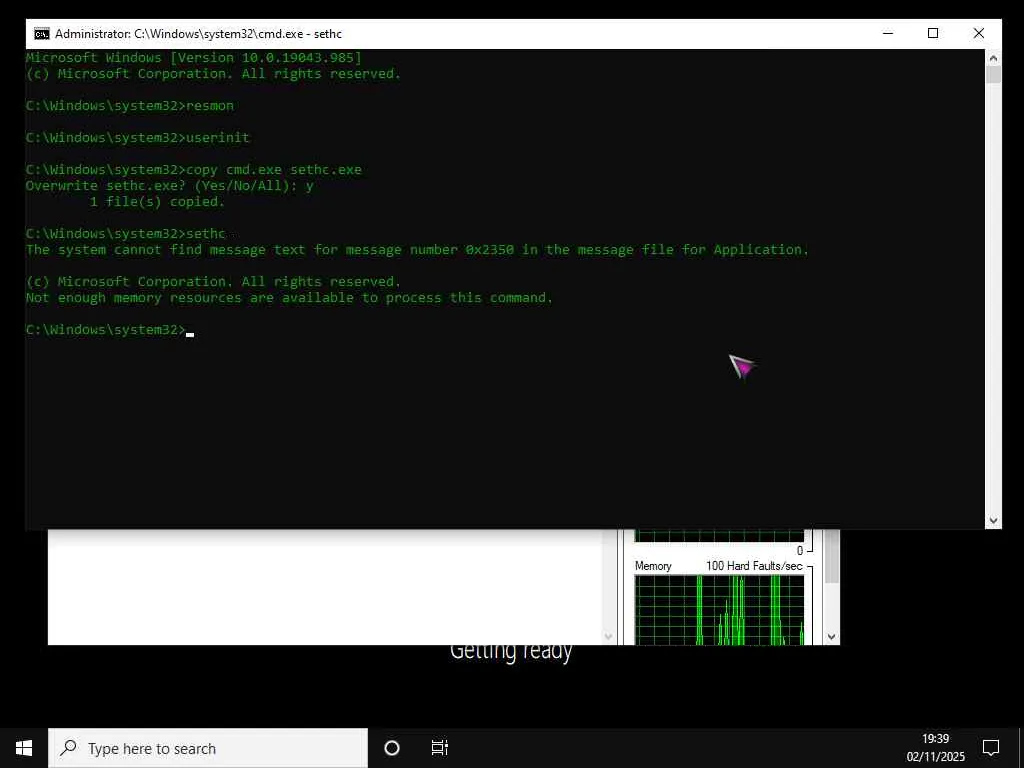This screenshot has width=1024, height=768.
Task: Maximize the Administrator cmd.exe window
Action: [933, 33]
